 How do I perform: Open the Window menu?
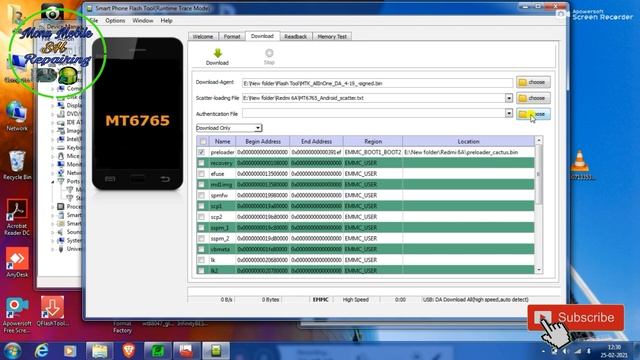143,20
